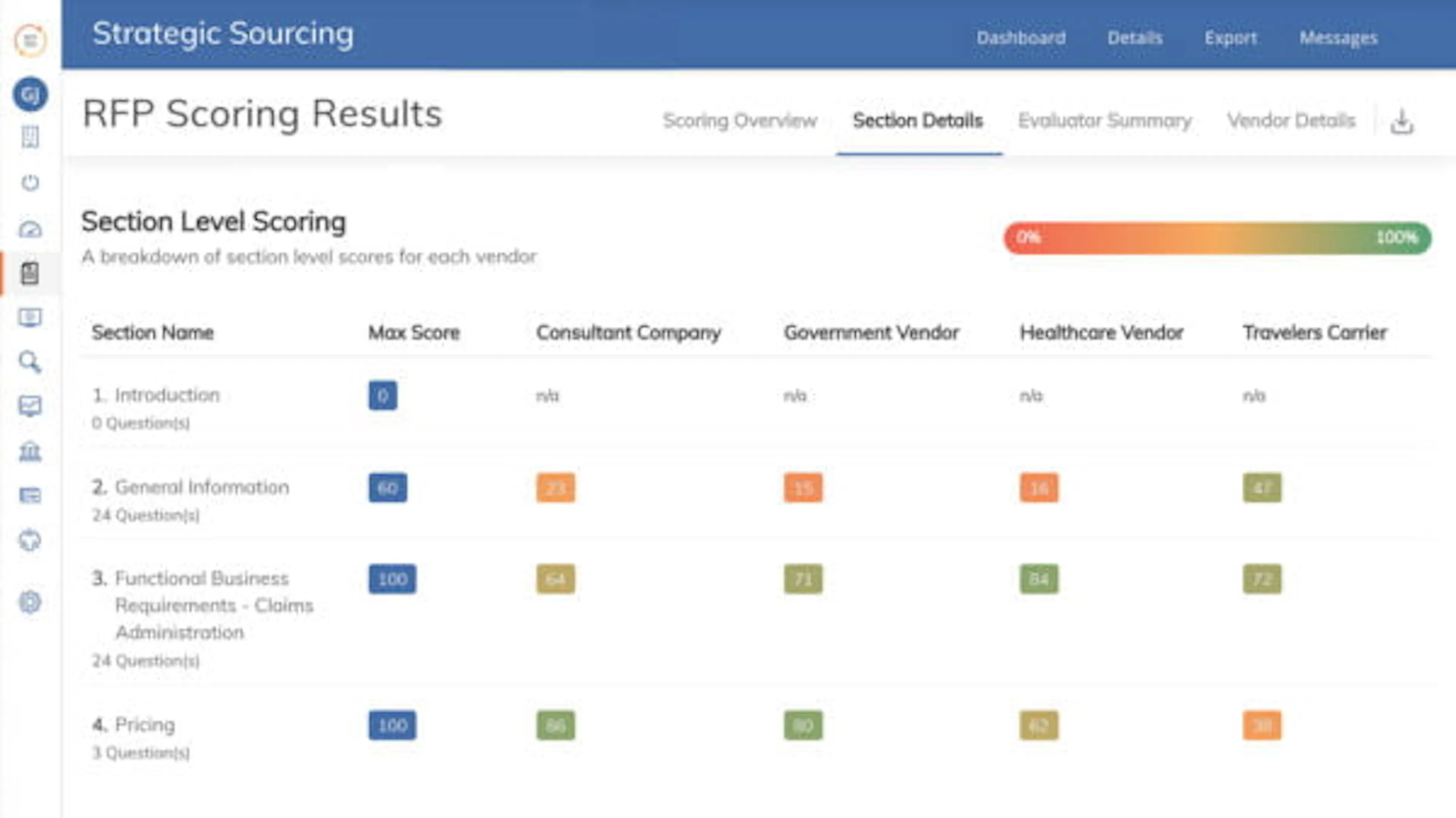Click Dashboard in the top navigation
Image resolution: width=1456 pixels, height=818 pixels.
click(1021, 38)
